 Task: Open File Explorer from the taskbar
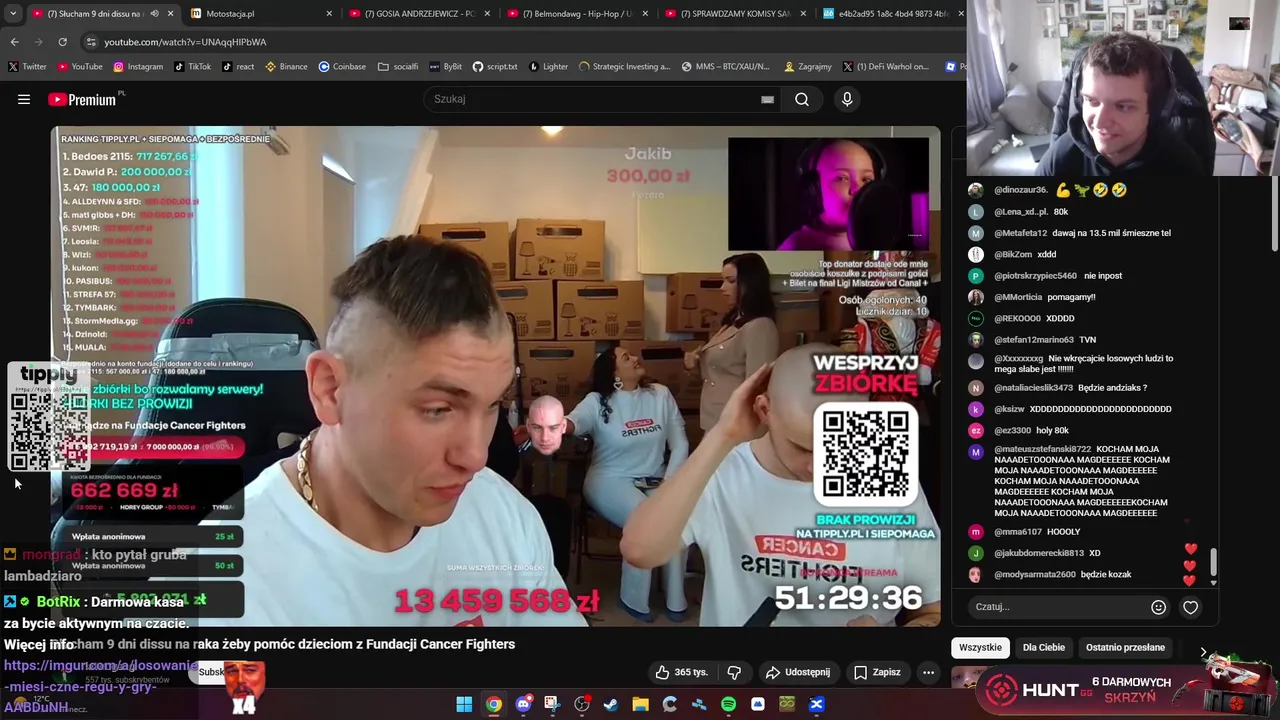(640, 704)
